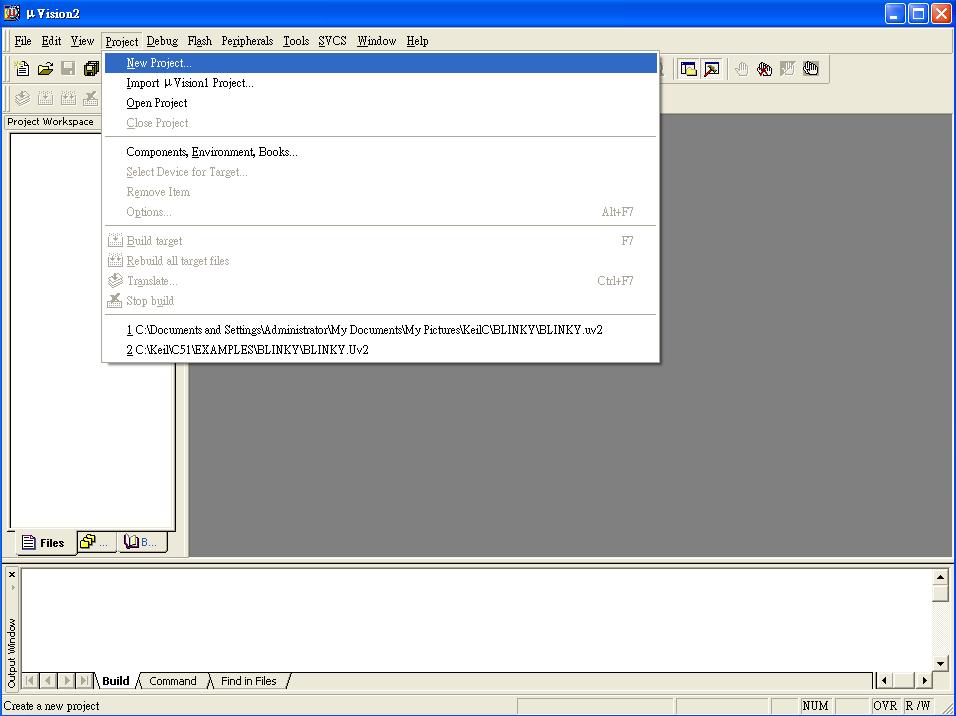Viewport: 956px width, 716px height.
Task: Click Open Project in the menu
Action: (157, 103)
